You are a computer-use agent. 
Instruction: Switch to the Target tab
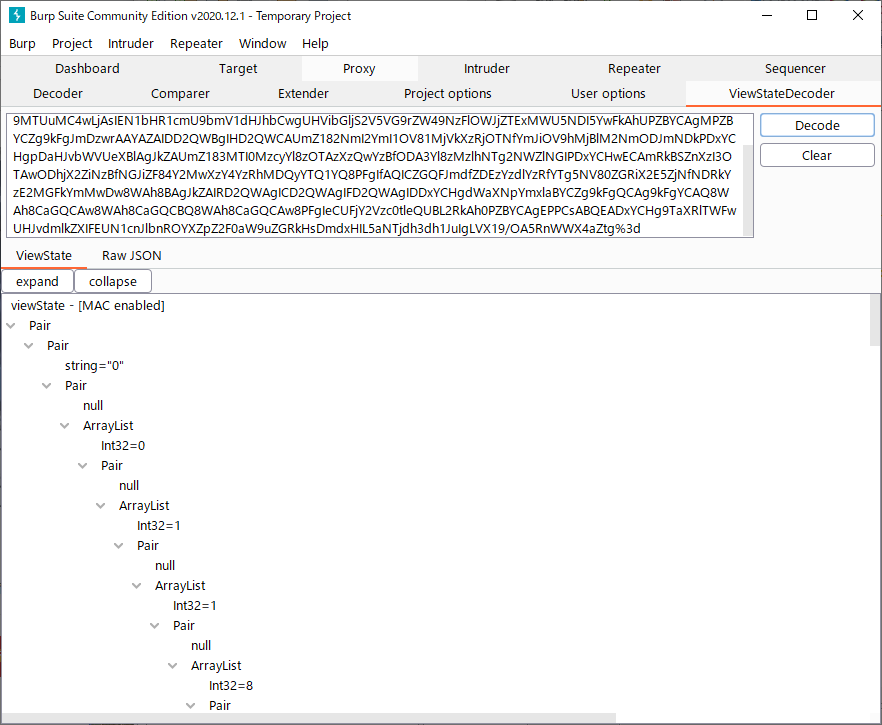[x=238, y=69]
